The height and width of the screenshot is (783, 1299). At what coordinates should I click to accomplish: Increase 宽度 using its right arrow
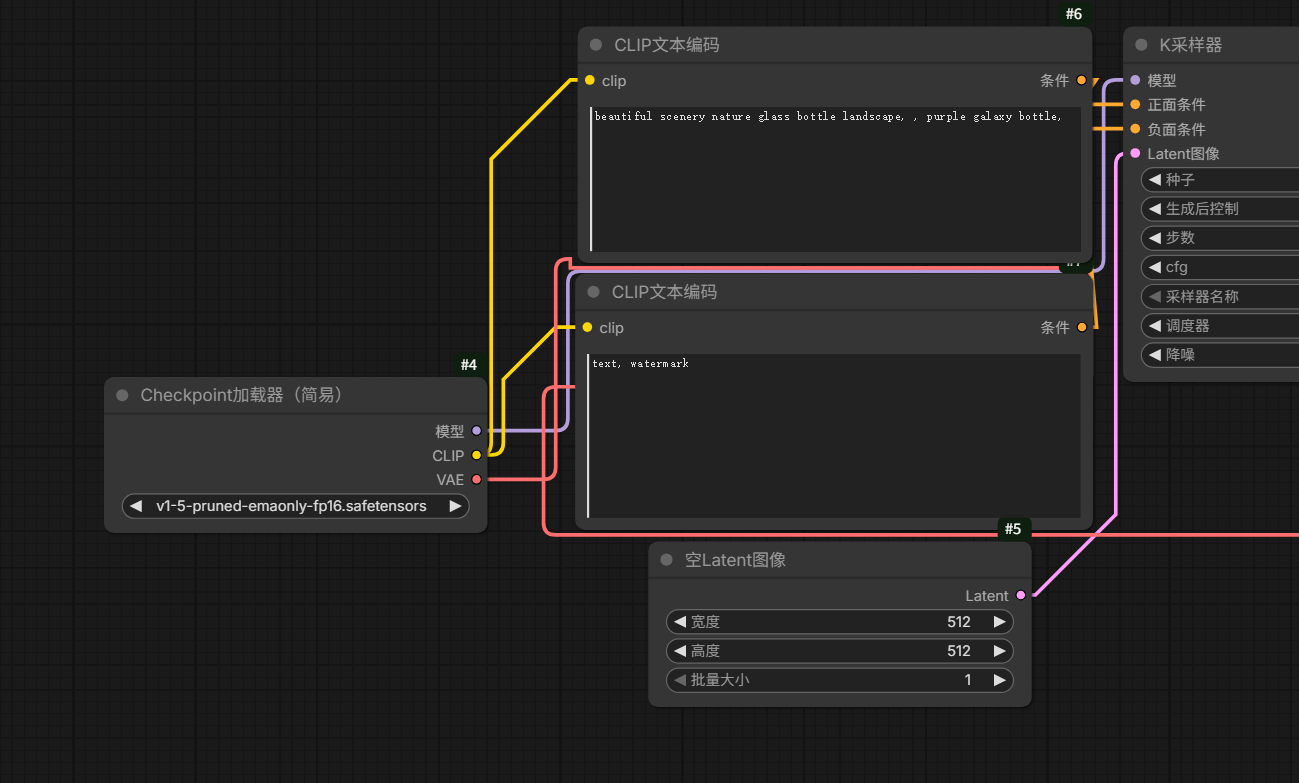click(x=999, y=622)
